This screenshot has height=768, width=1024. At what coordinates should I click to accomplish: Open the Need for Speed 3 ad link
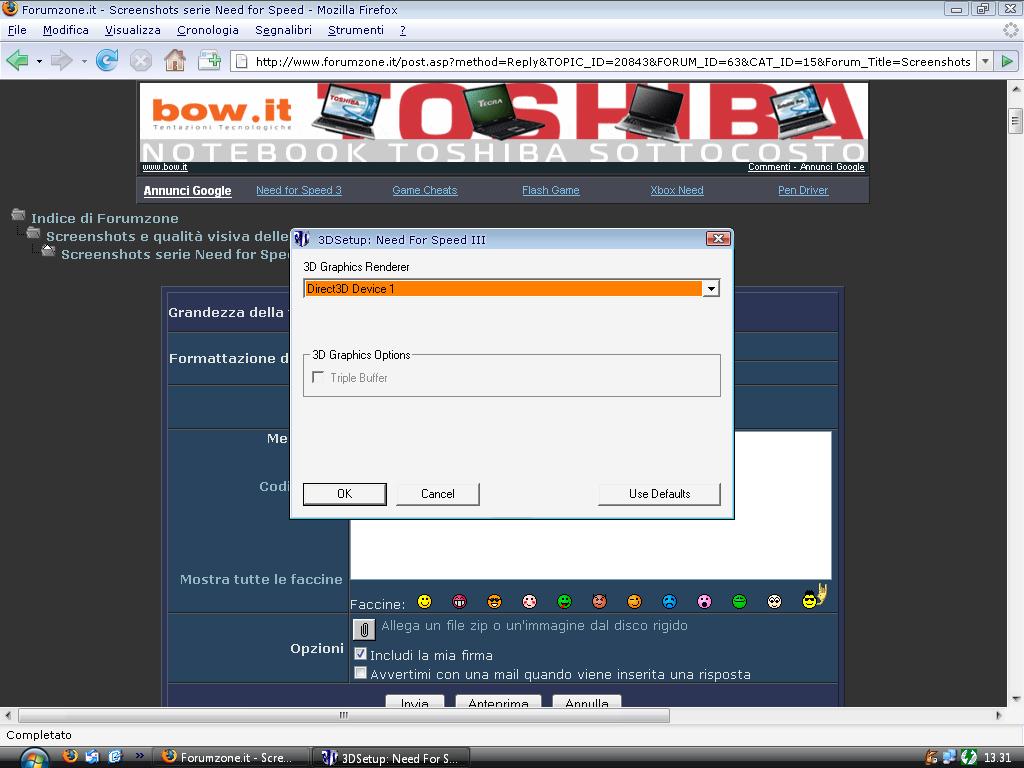[298, 190]
